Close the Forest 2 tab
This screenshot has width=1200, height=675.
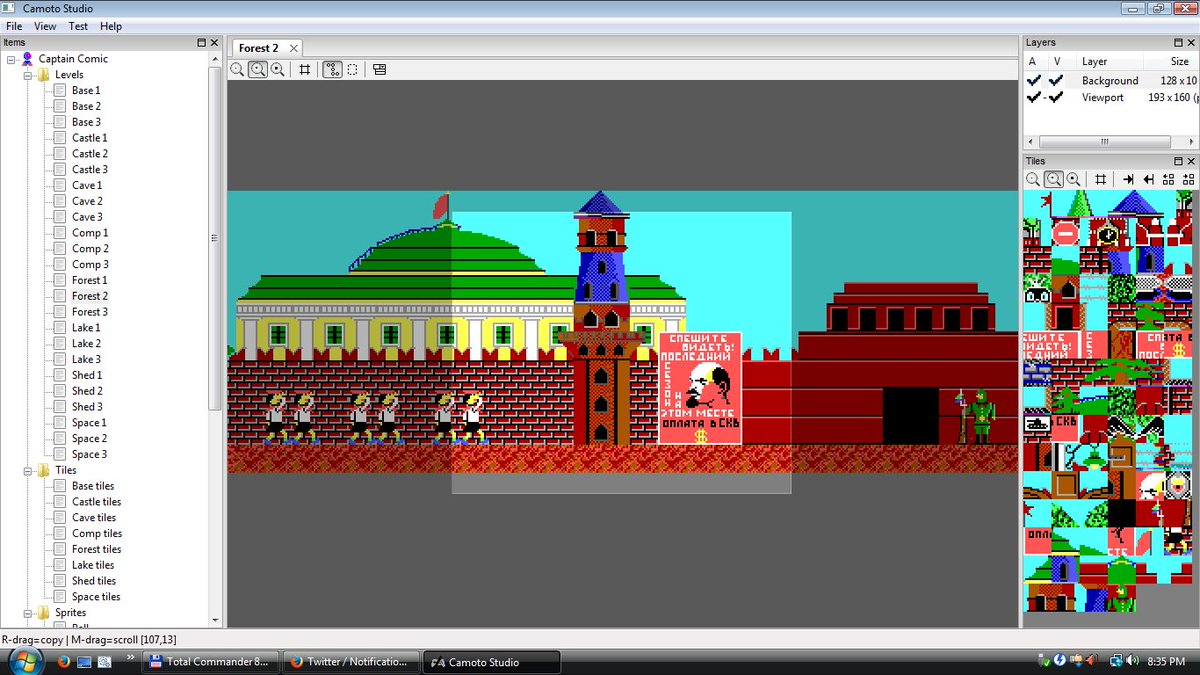point(293,48)
